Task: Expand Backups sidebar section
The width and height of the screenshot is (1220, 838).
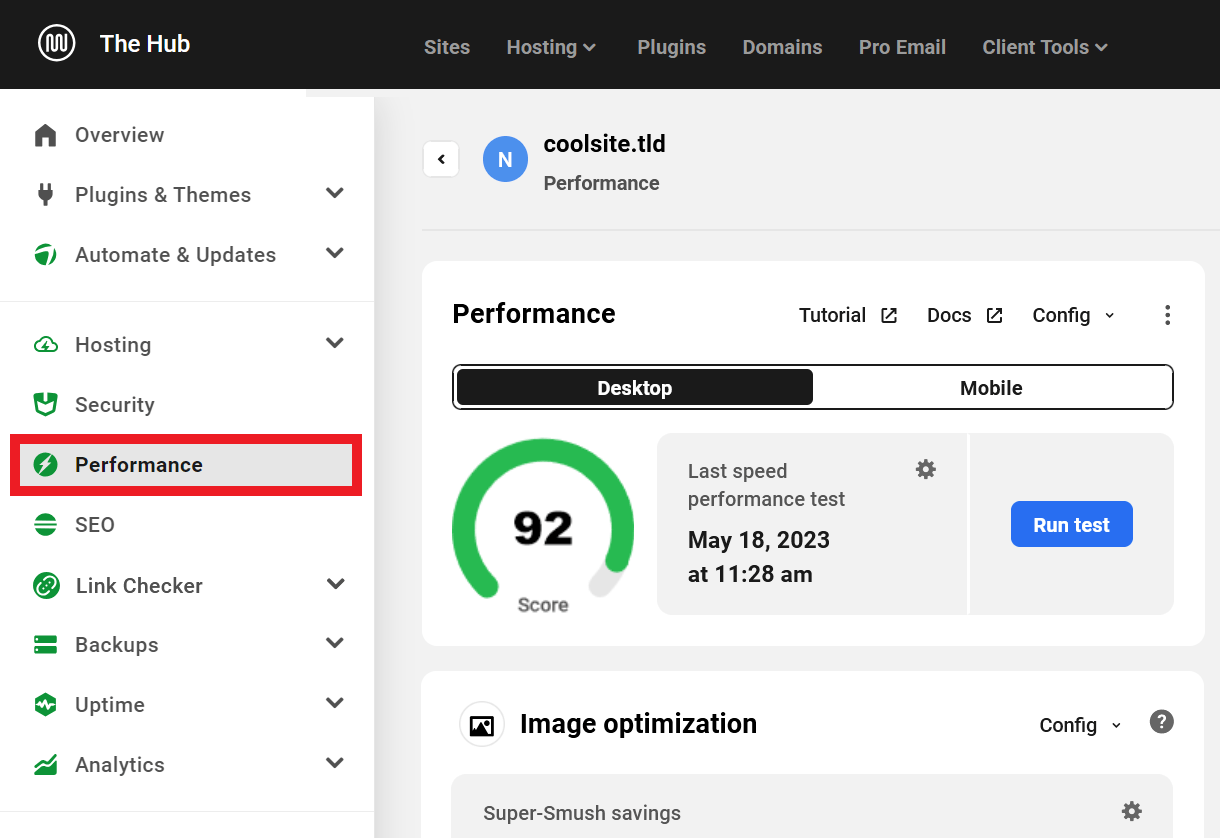Action: pyautogui.click(x=335, y=643)
